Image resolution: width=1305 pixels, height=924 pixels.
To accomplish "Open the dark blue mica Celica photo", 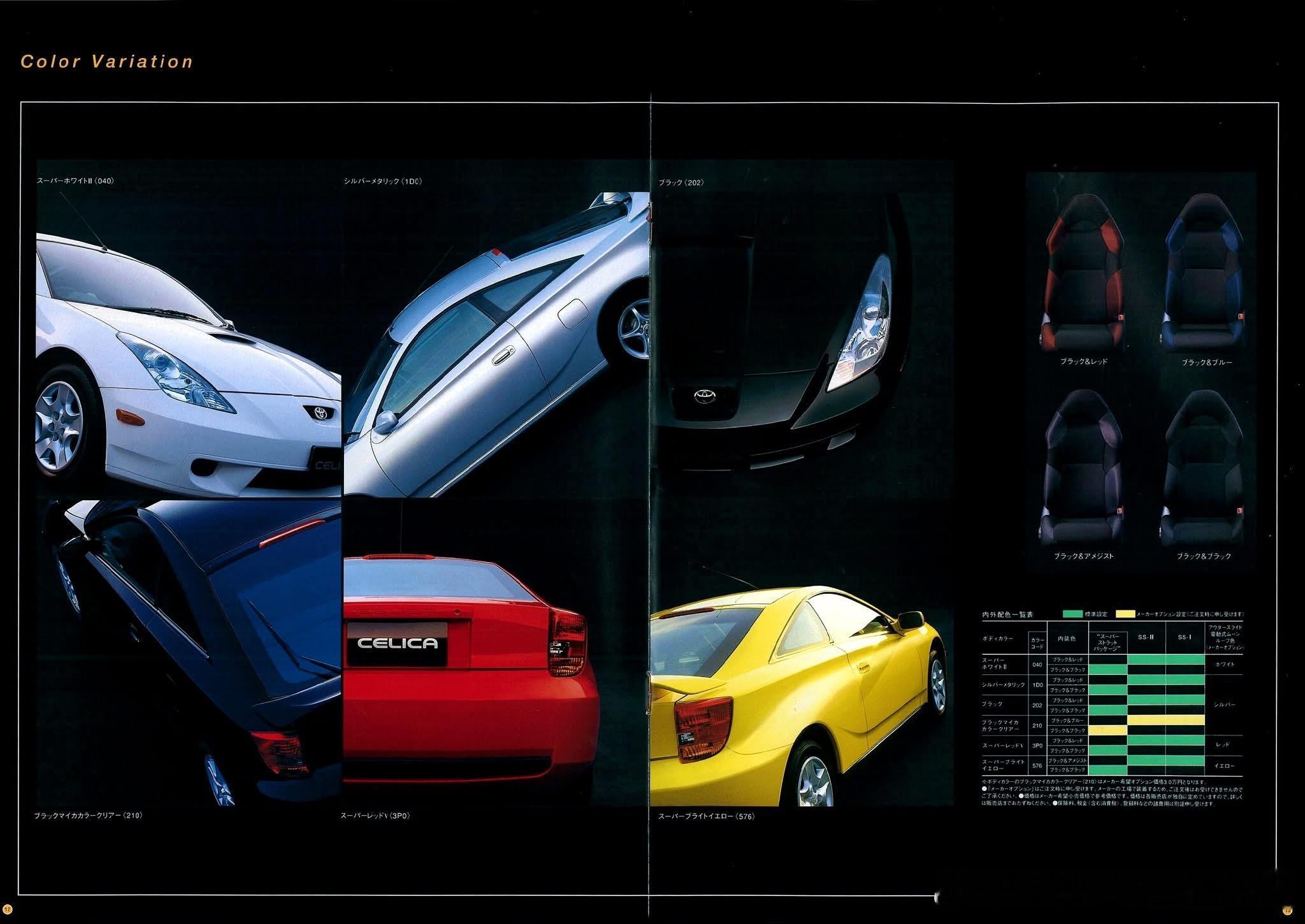I will coord(189,653).
